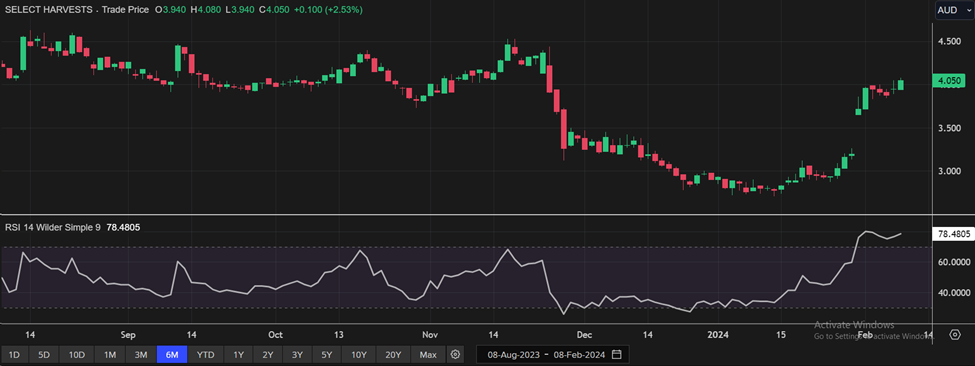Show the 10Y time range
The width and height of the screenshot is (975, 366).
pos(359,355)
